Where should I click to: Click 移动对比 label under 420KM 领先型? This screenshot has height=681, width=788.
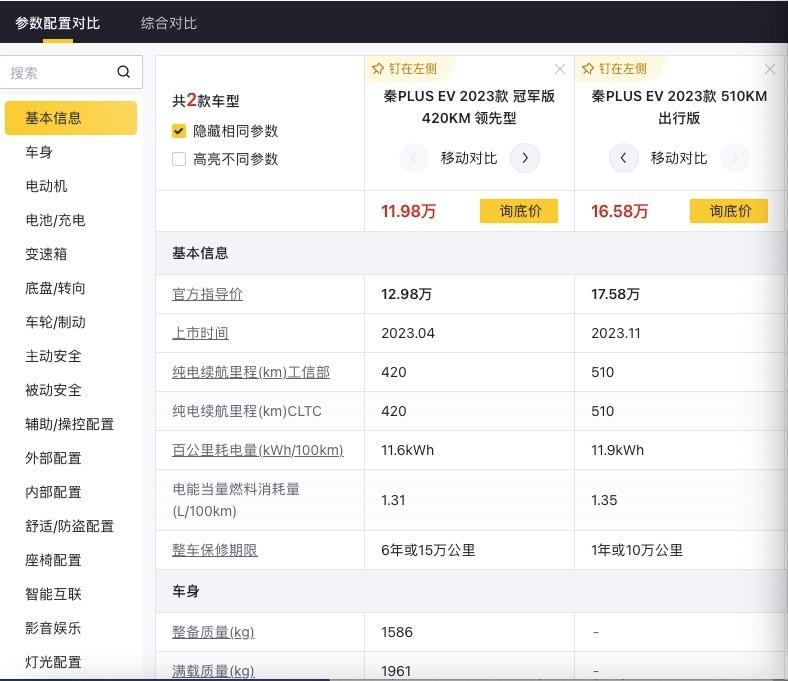click(x=469, y=158)
